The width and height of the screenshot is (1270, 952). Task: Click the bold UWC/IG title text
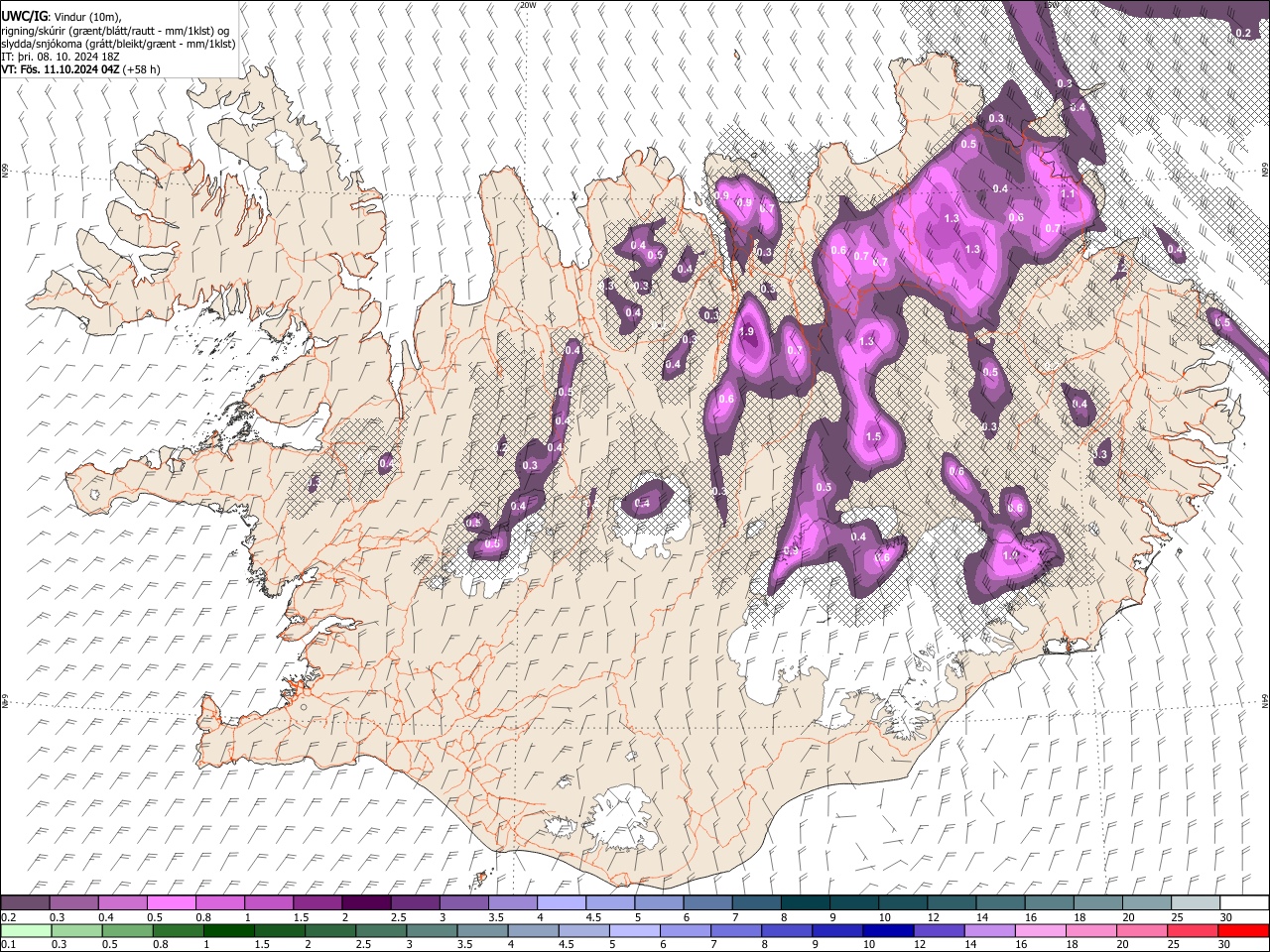[24, 17]
